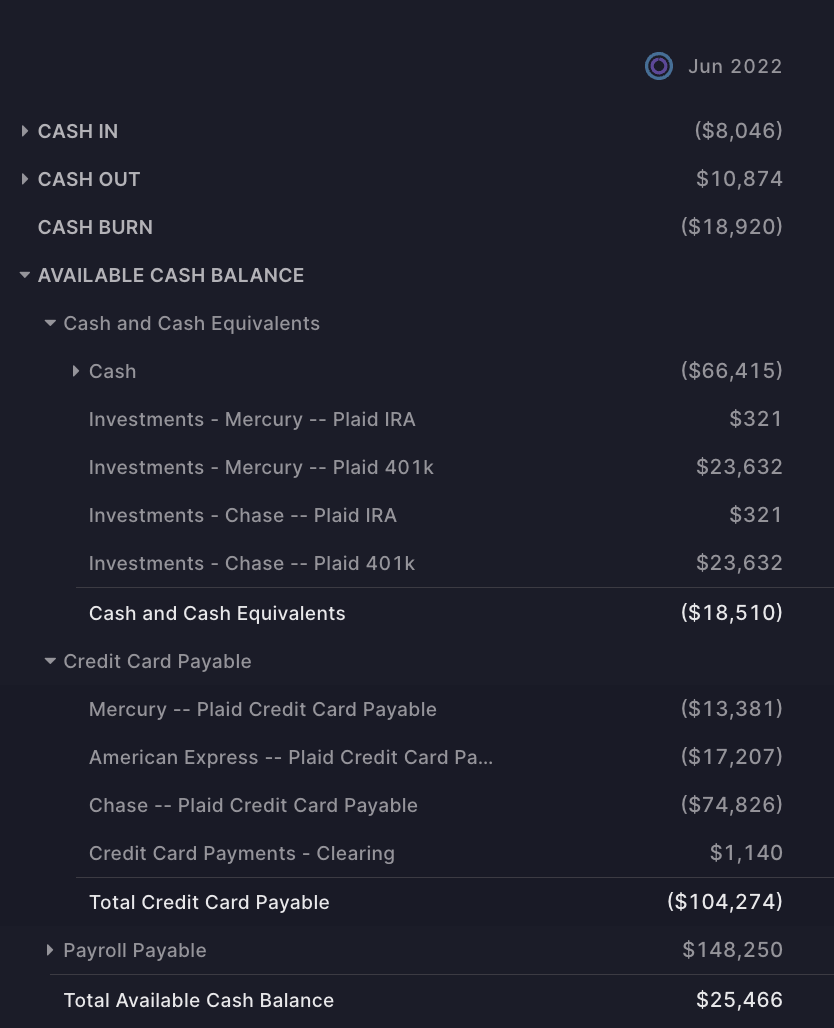Select the CASH BURN row
The width and height of the screenshot is (834, 1028).
[417, 227]
